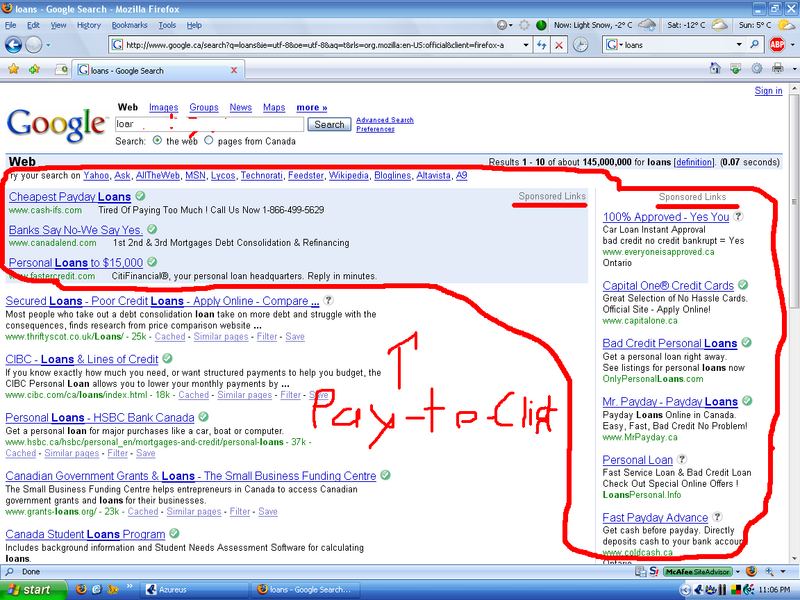Open the gear icon in the tab bar toolbar
This screenshot has width=800, height=600.
[757, 68]
